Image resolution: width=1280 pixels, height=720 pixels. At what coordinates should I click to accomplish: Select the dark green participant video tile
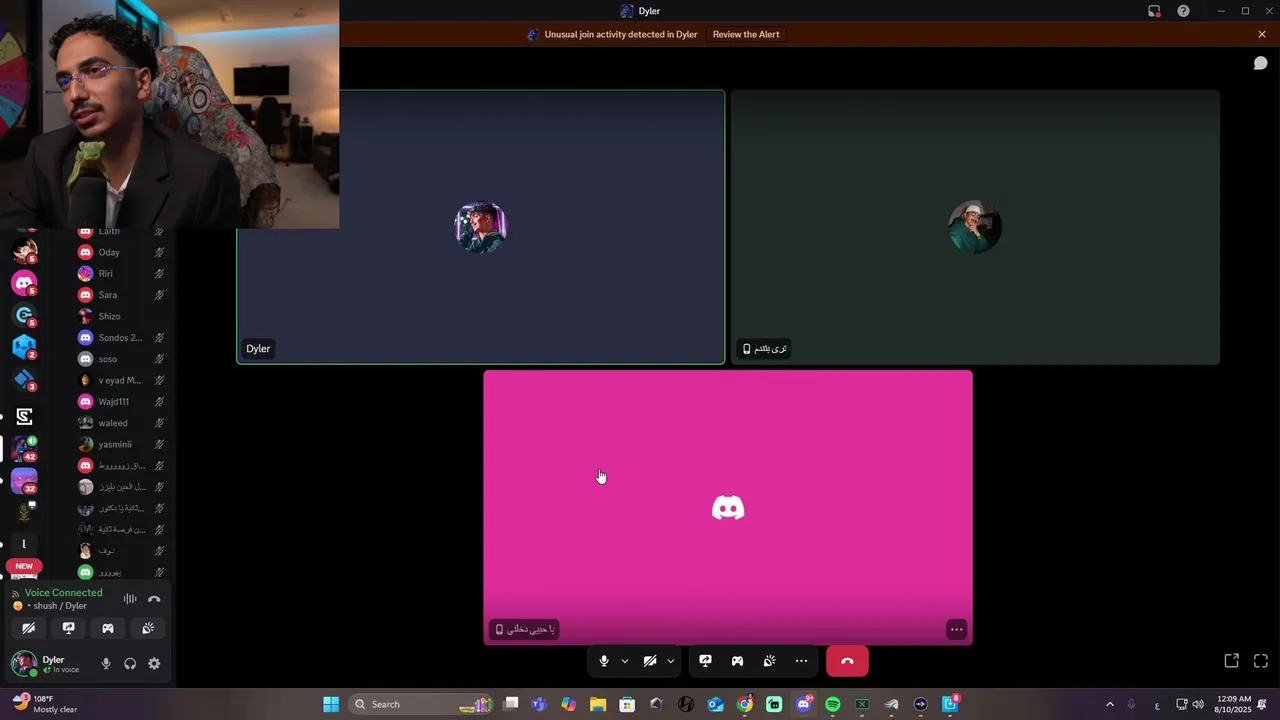coord(975,227)
